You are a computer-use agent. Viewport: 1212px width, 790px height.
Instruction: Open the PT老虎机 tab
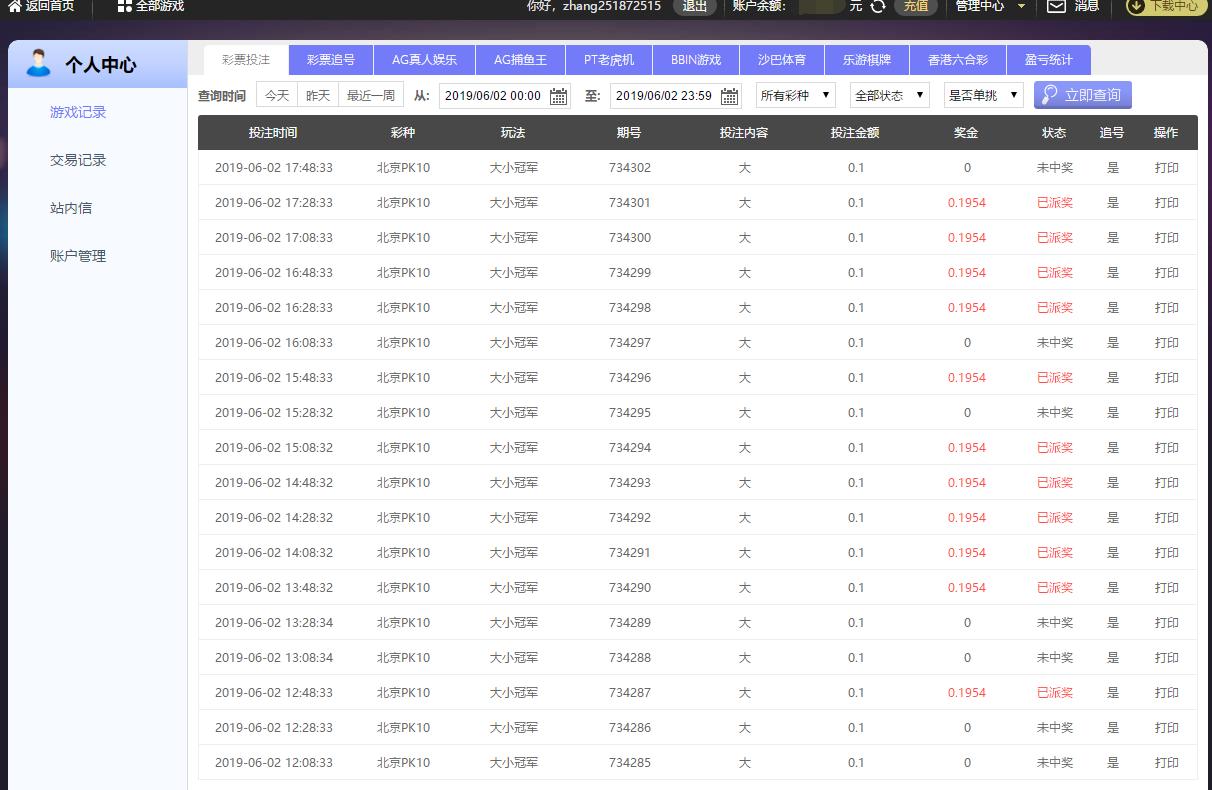tap(609, 60)
